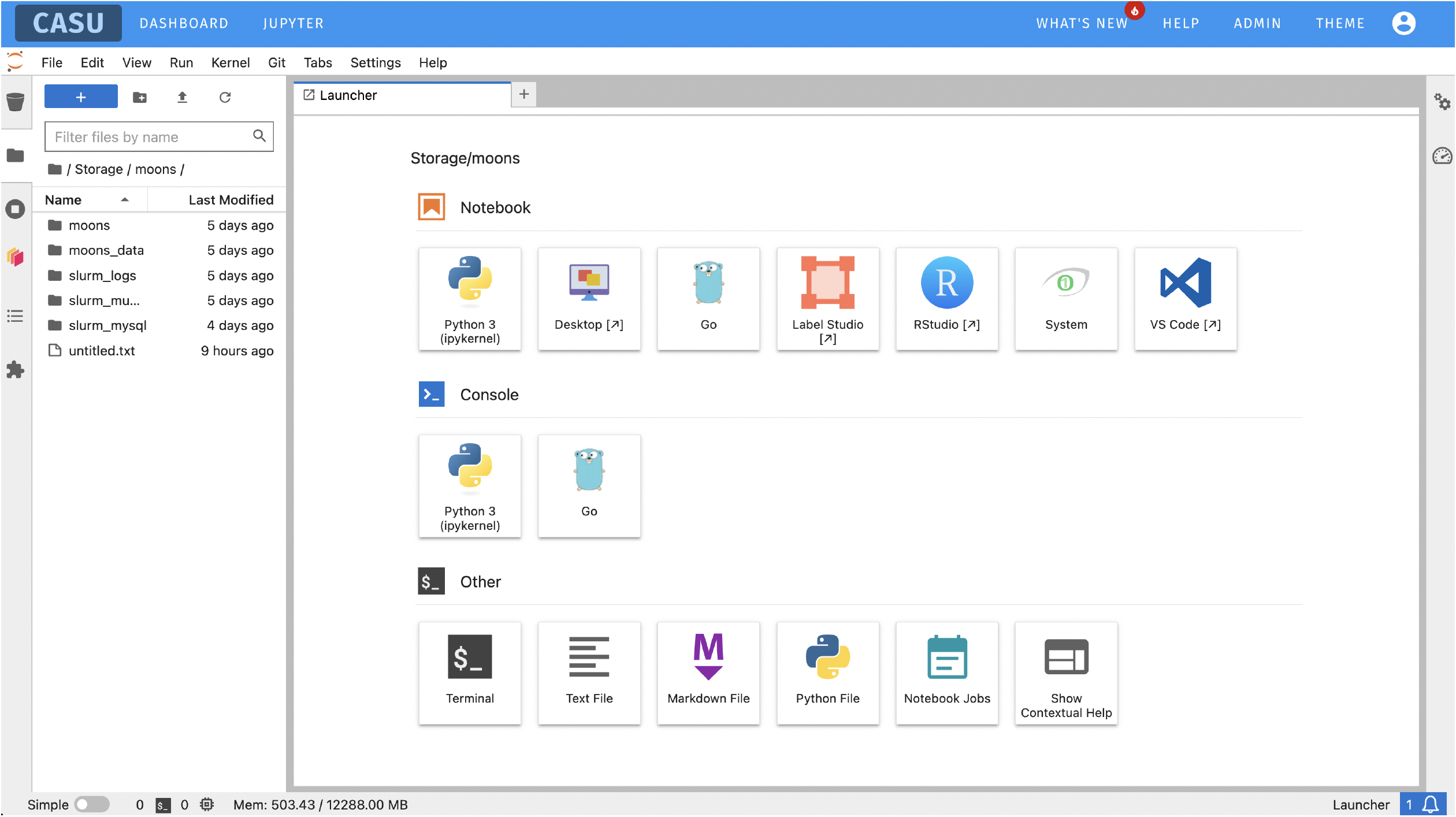Open Property Inspector gears icon
Screen dimensions: 1456x817
[x=1442, y=102]
